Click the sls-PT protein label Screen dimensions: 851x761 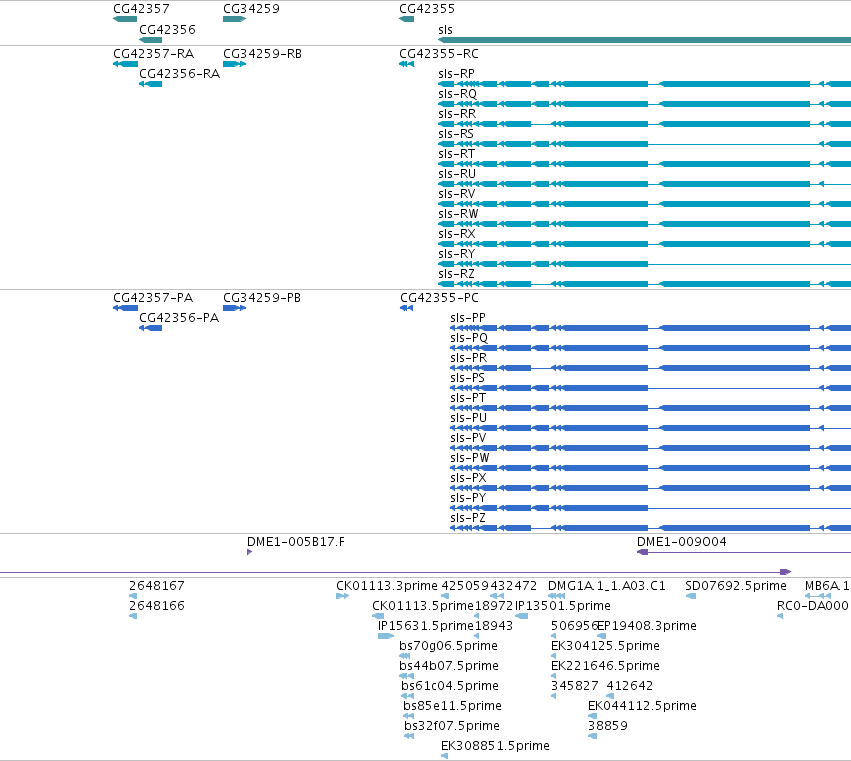point(468,398)
